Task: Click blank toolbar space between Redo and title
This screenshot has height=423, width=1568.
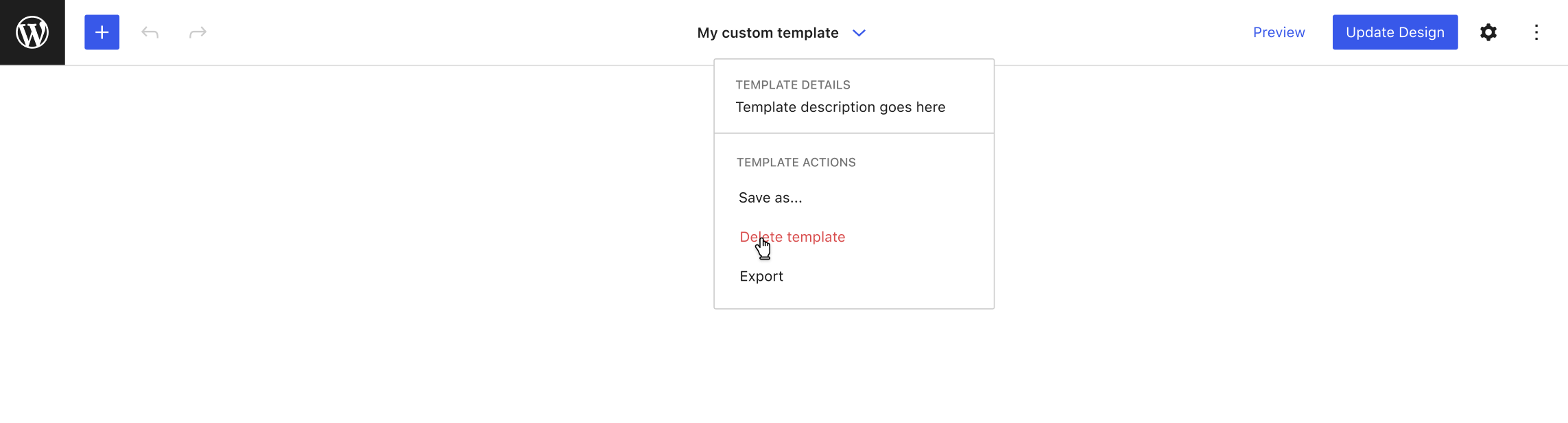Action: (x=446, y=32)
